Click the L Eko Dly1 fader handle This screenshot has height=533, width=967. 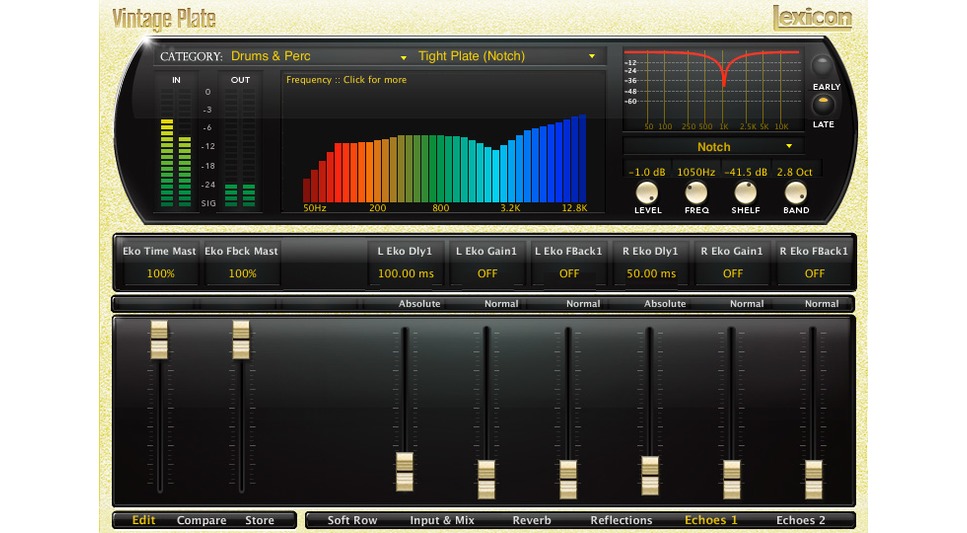pyautogui.click(x=405, y=472)
